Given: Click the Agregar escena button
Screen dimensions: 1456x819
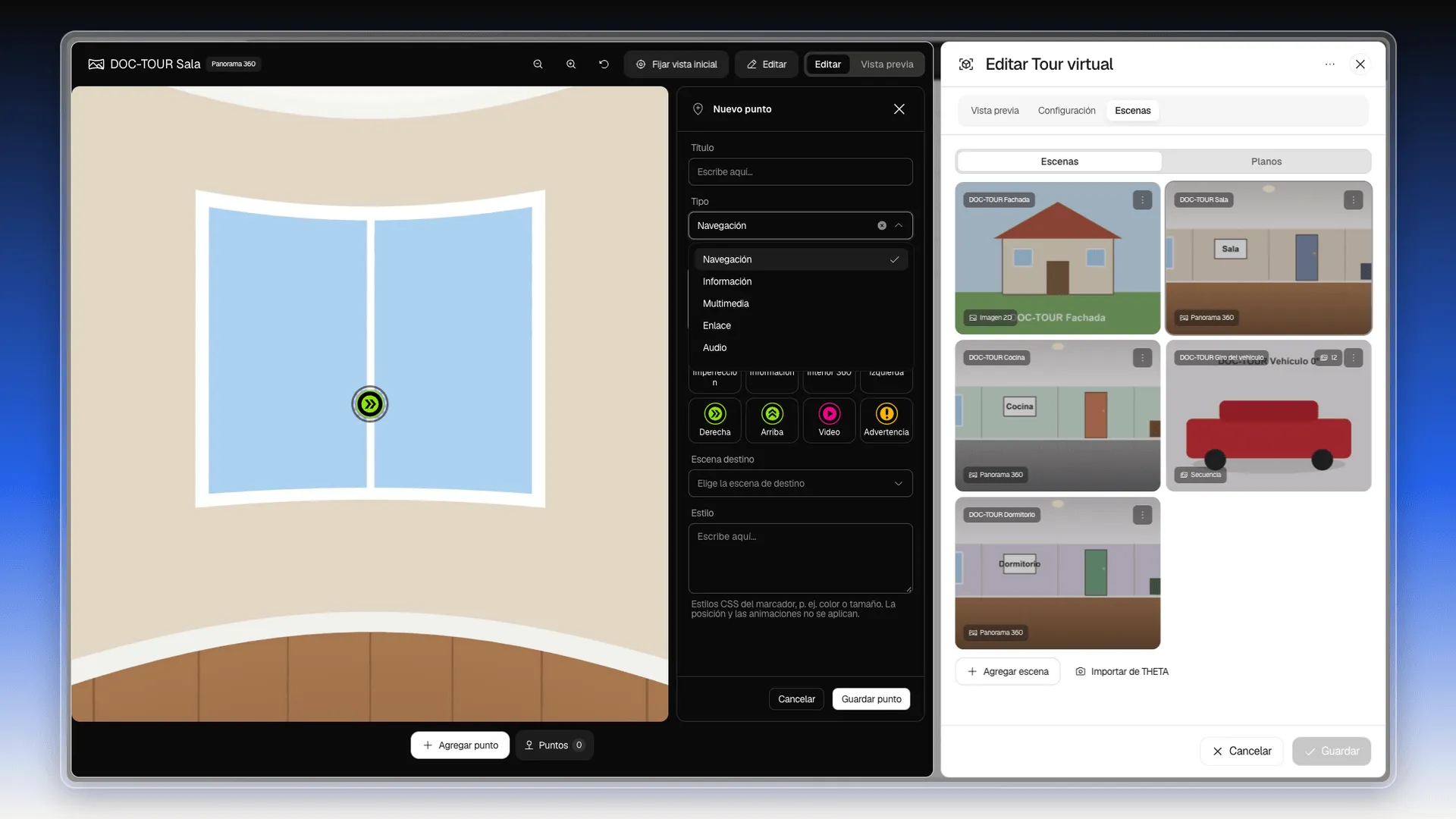Looking at the screenshot, I should [x=1008, y=672].
